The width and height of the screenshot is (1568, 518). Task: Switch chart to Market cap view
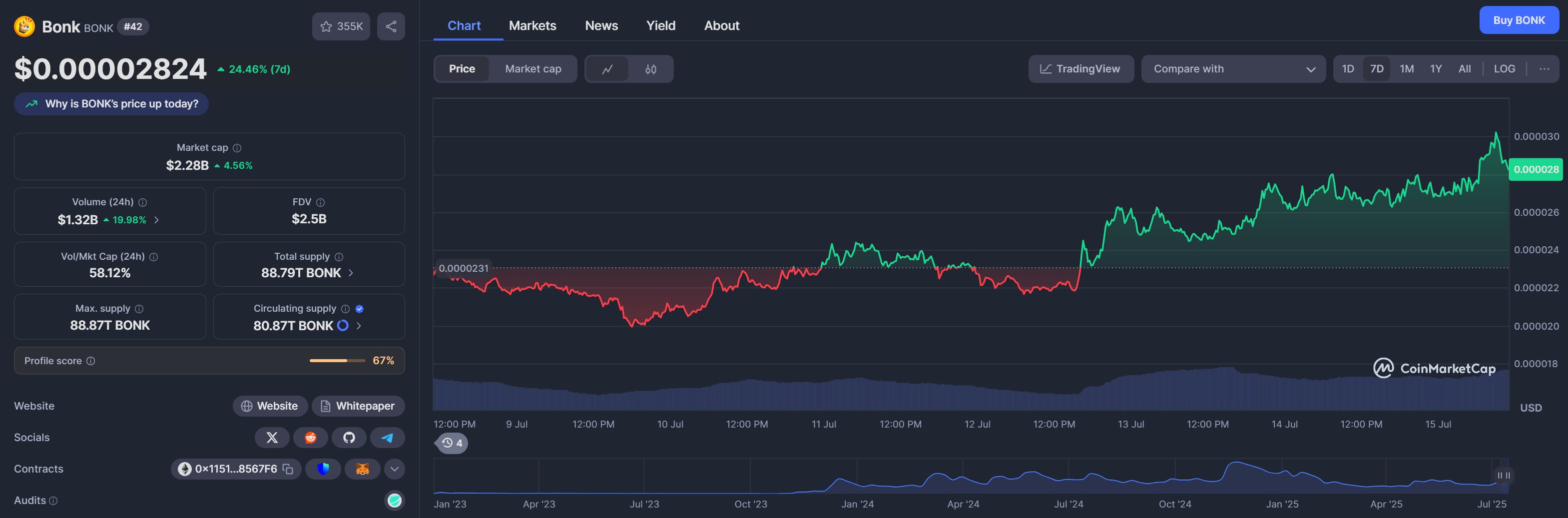pos(533,69)
